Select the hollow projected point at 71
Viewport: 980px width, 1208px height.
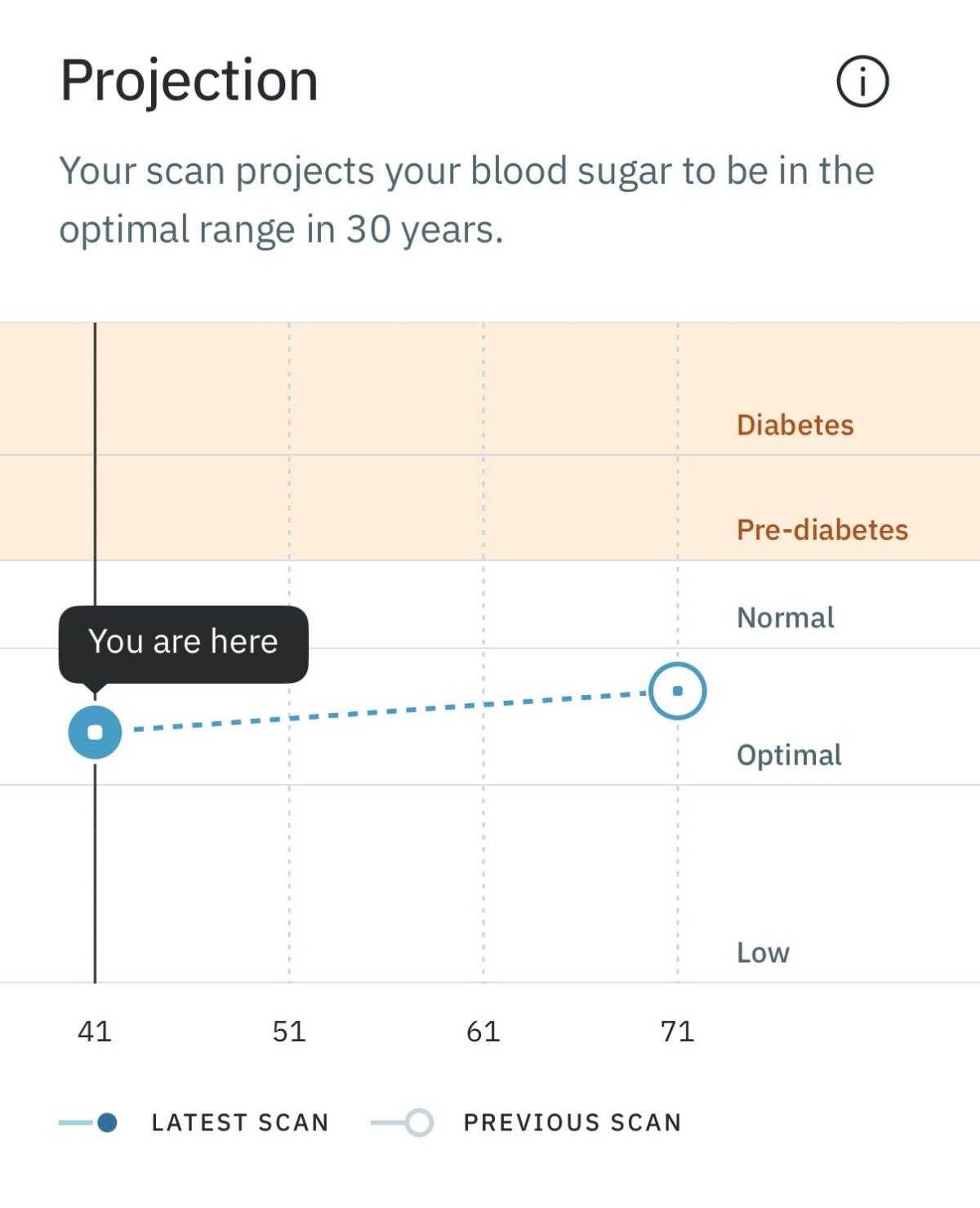point(677,691)
